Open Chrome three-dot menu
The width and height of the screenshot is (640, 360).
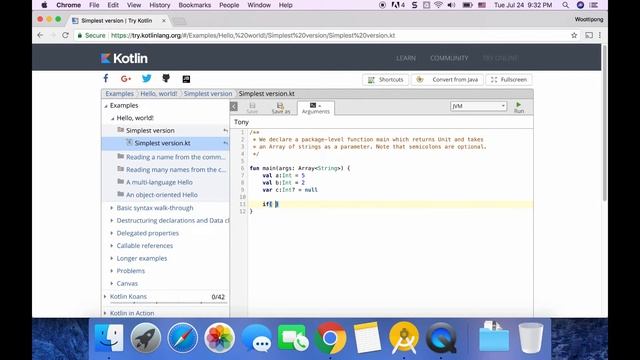(600, 36)
